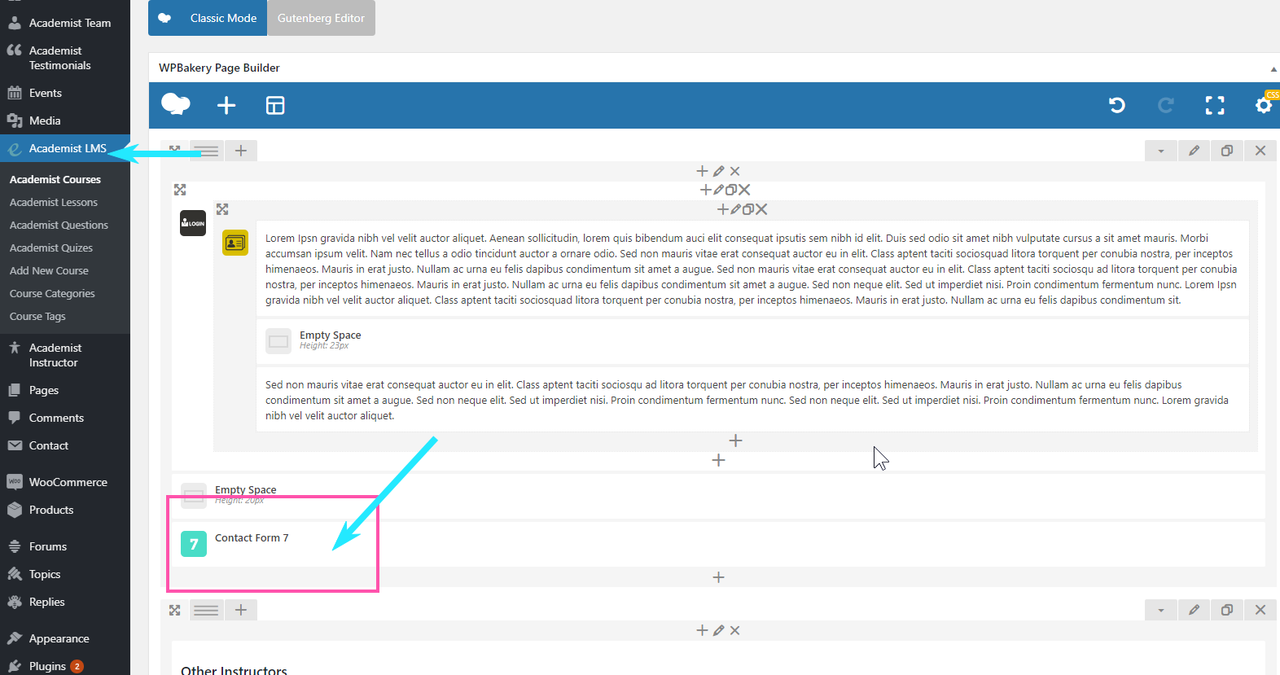Open the Templates icon in blue toolbar
The image size is (1280, 675).
coord(275,105)
